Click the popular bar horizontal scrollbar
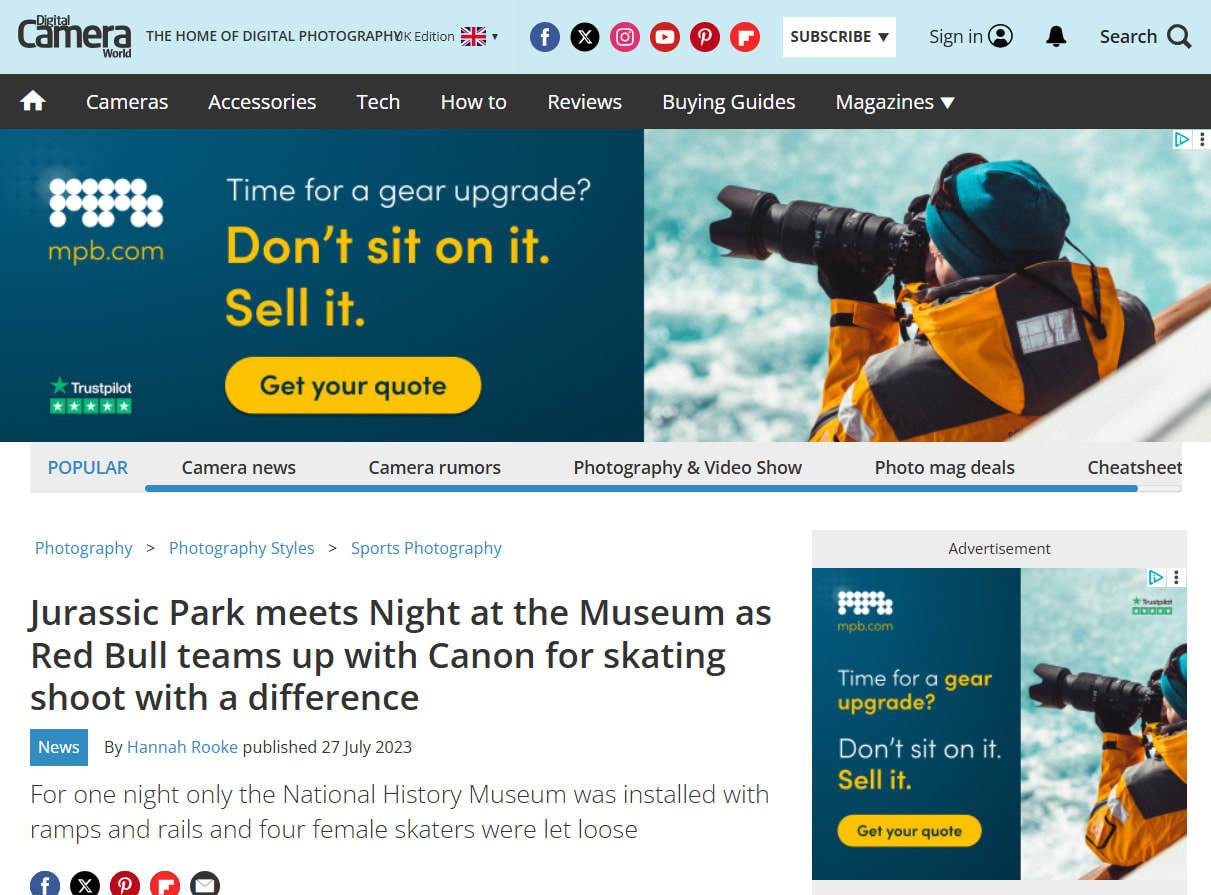 click(640, 489)
